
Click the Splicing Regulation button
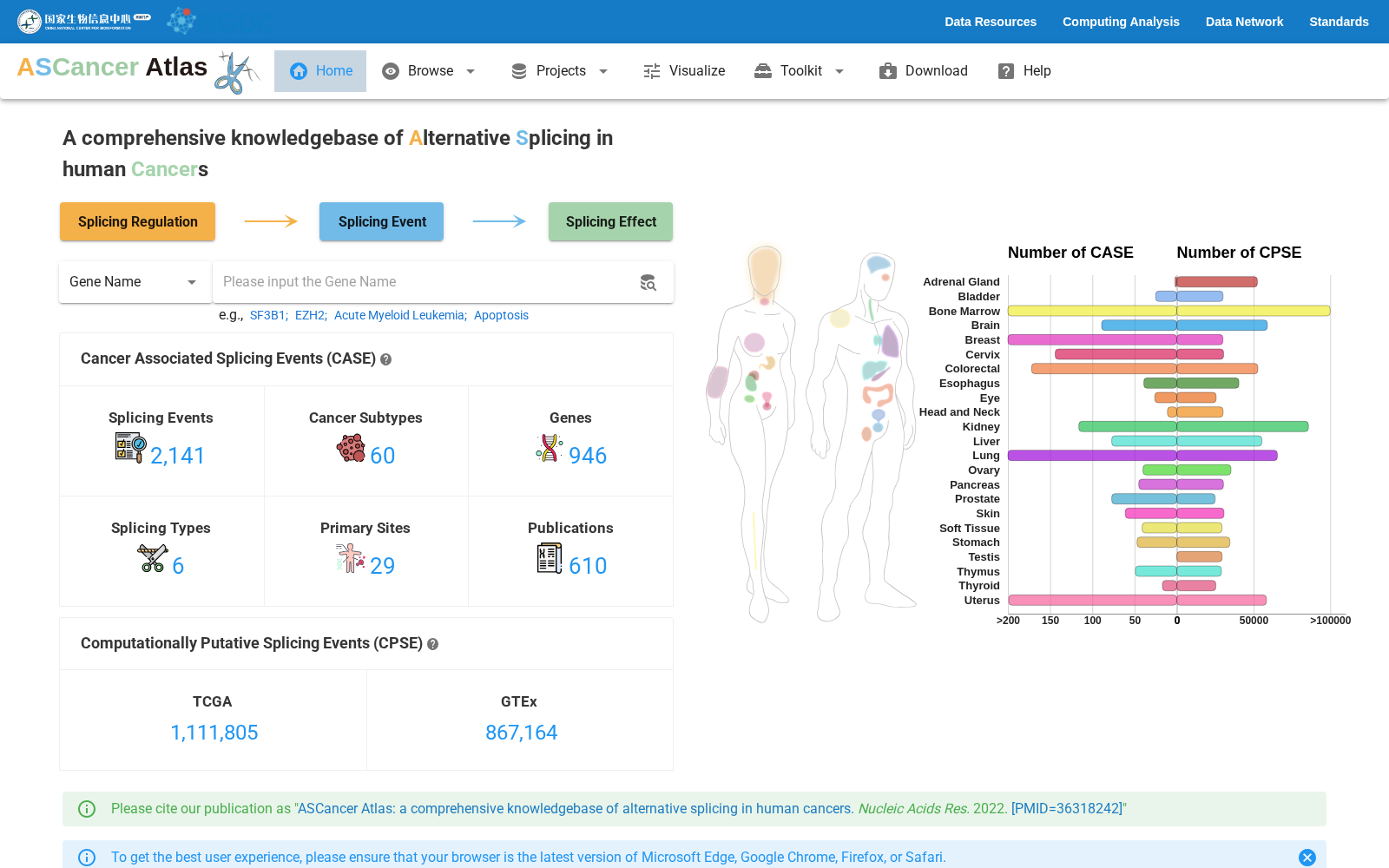point(137,222)
